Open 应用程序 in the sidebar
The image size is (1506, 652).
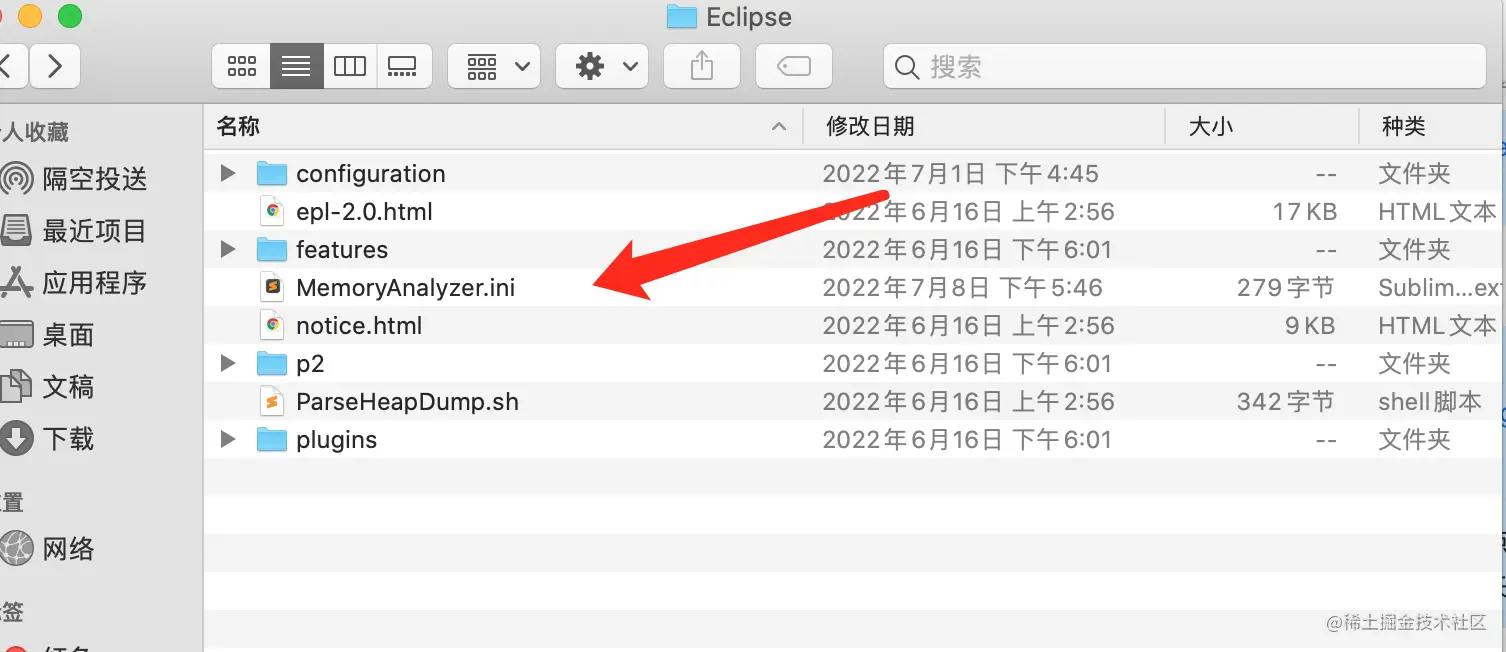pyautogui.click(x=95, y=283)
